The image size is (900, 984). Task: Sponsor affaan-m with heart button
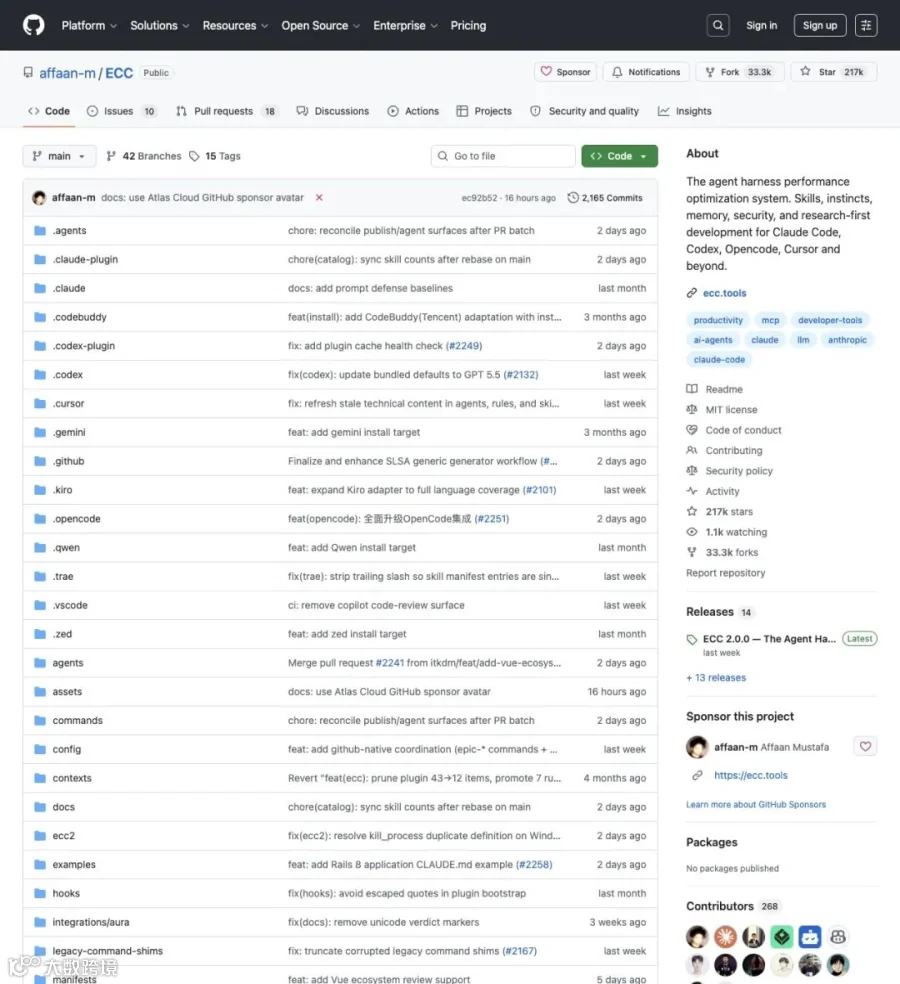[x=865, y=747]
